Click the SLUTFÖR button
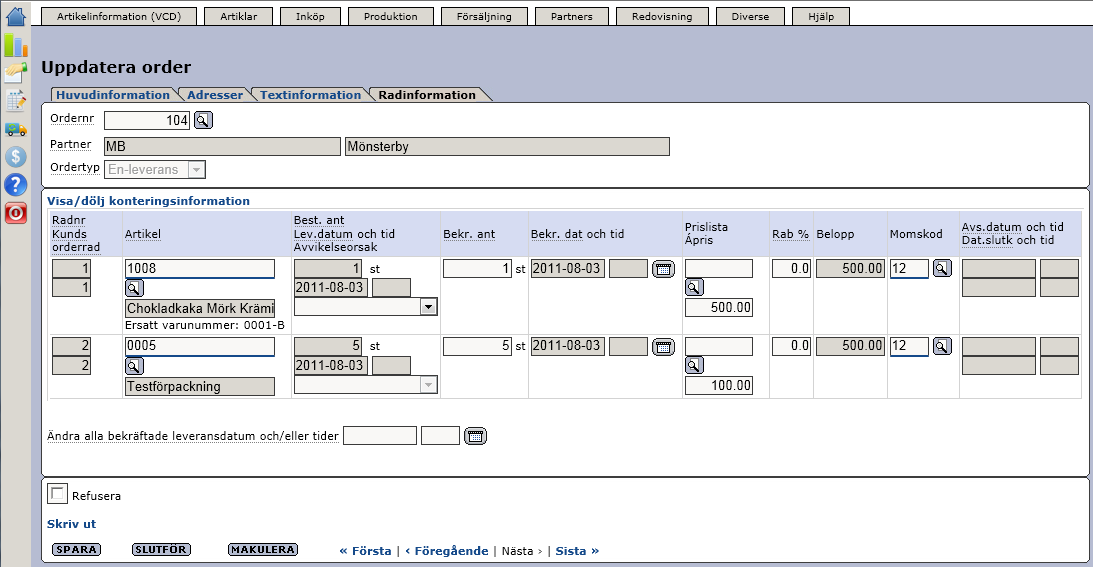The width and height of the screenshot is (1093, 567). tap(161, 550)
